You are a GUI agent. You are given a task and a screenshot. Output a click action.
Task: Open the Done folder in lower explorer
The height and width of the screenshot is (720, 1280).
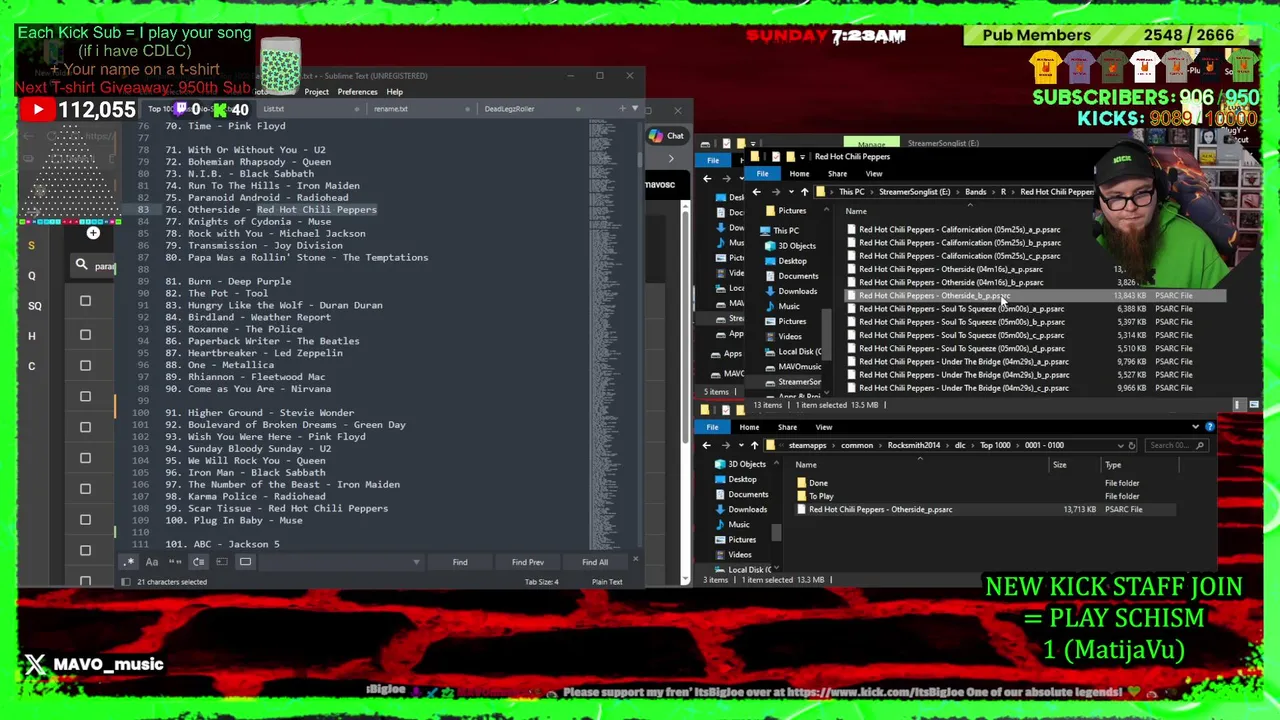pos(818,483)
